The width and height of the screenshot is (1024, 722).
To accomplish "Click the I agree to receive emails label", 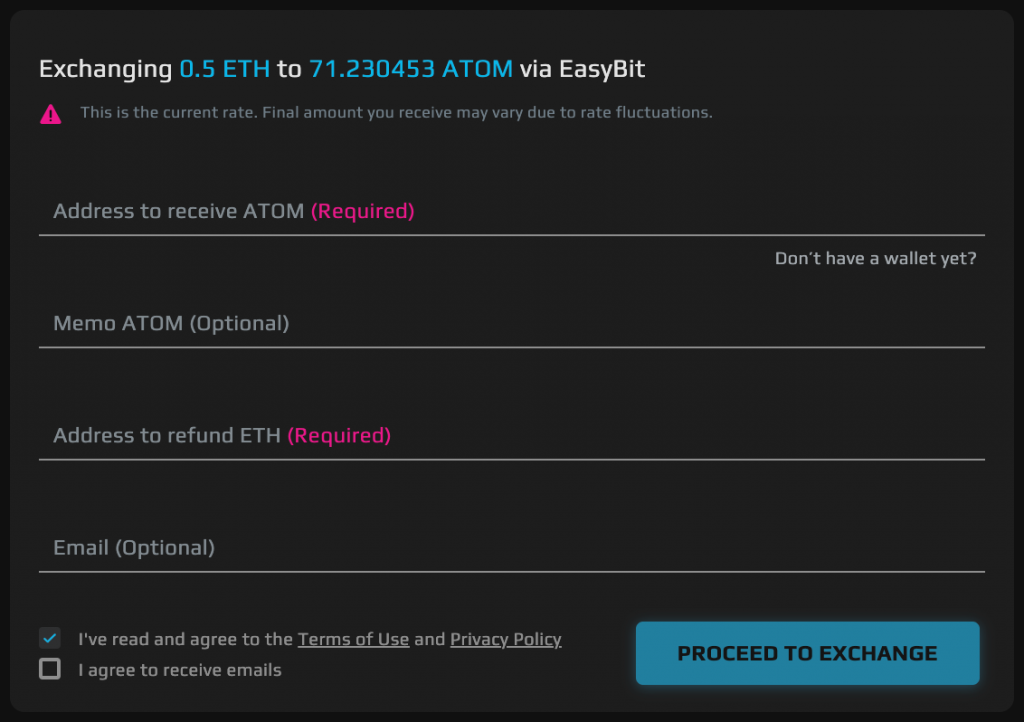I will point(180,670).
